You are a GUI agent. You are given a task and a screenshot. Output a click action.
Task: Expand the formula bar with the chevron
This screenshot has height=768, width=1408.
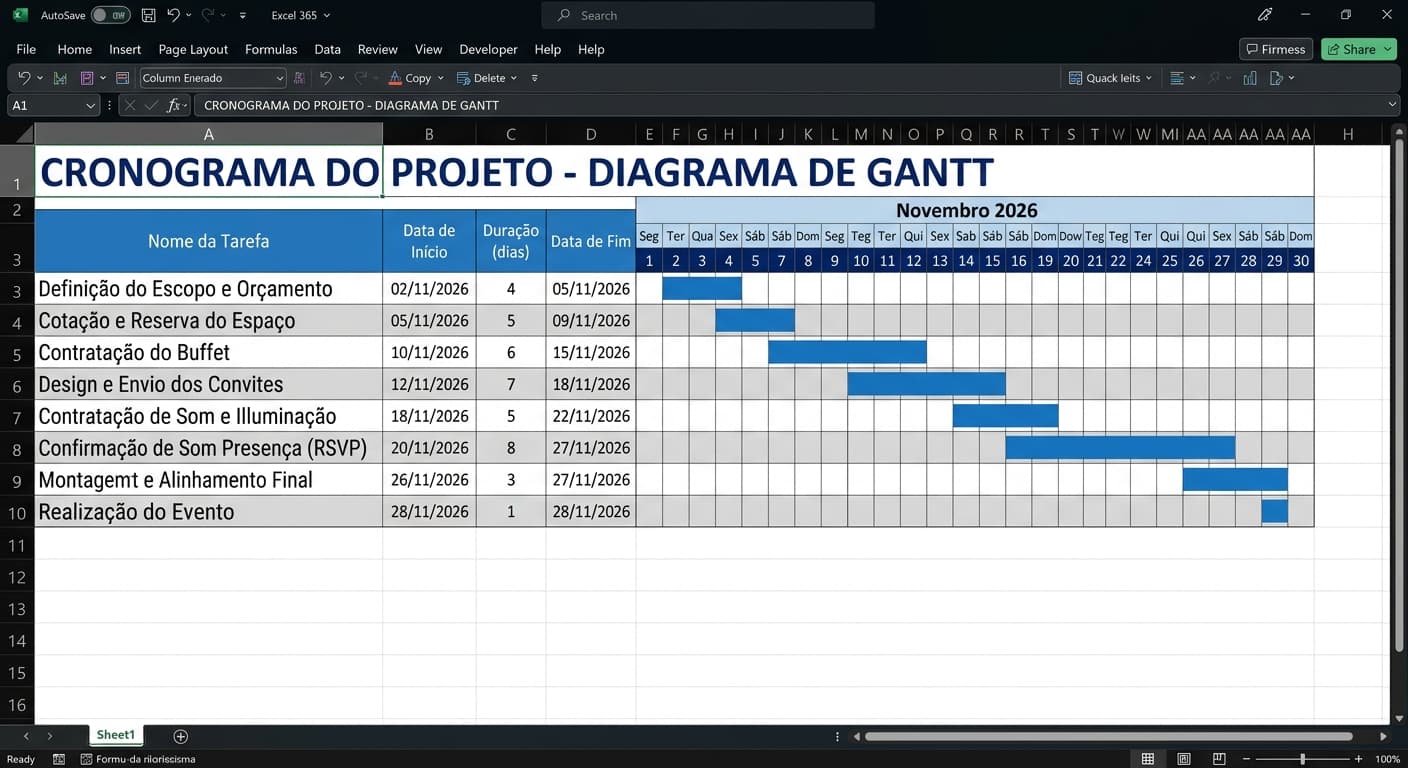pos(1393,105)
